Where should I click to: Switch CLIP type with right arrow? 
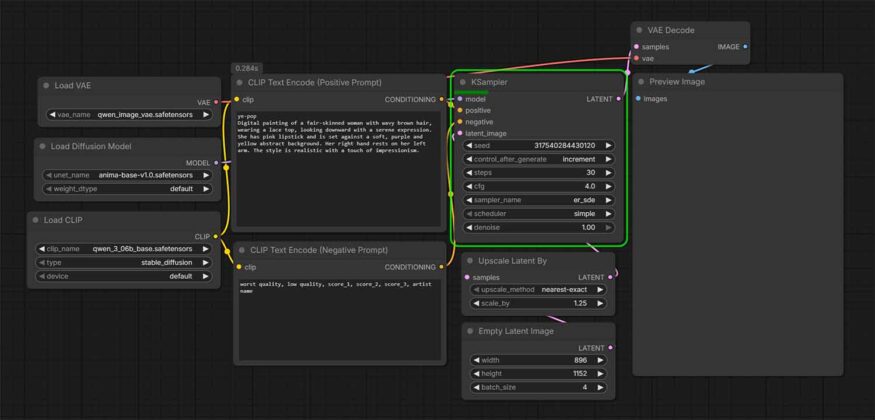point(206,263)
